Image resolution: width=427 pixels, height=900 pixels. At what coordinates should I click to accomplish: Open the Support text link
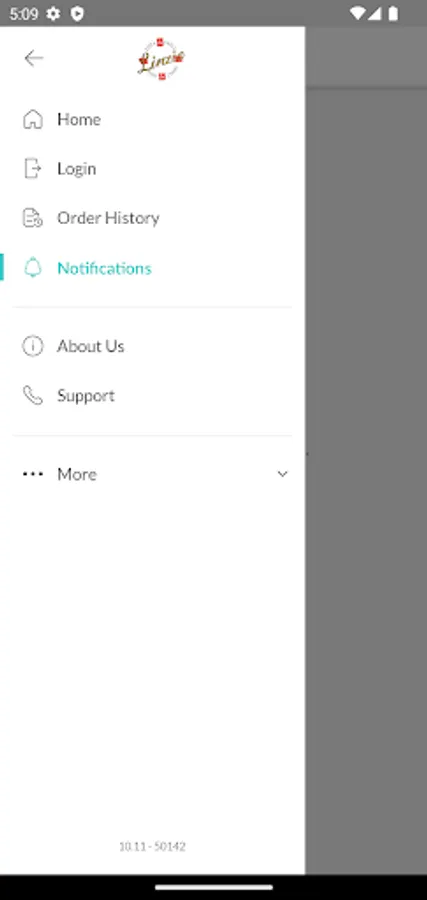[86, 396]
